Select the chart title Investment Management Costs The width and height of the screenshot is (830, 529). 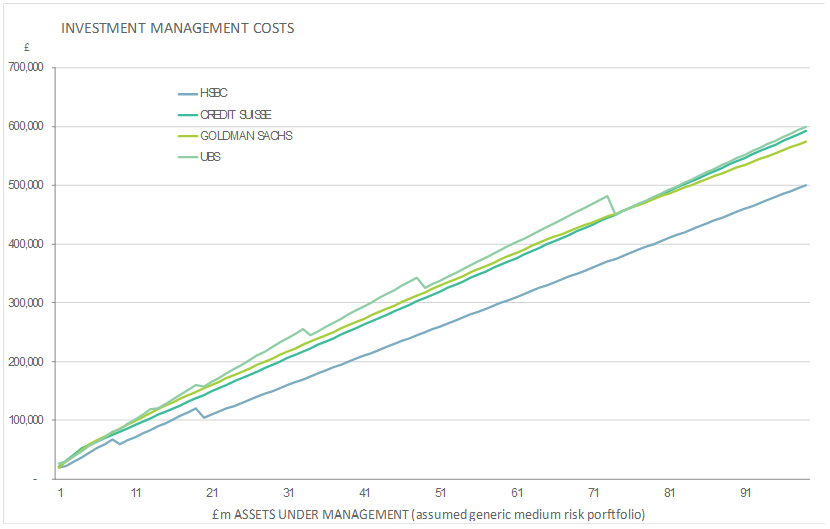[177, 28]
